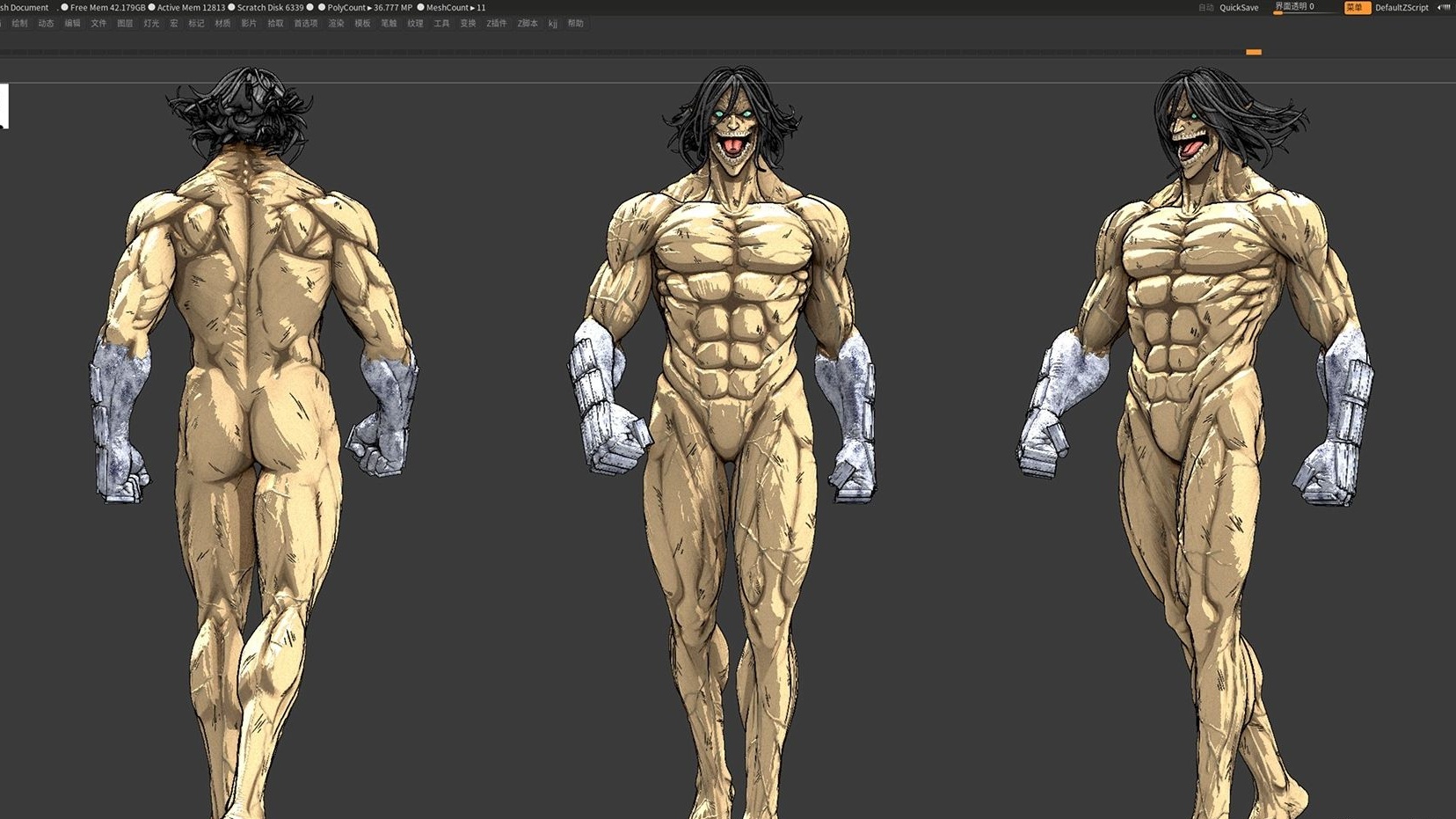Open the 动态 menu
Viewport: 1456px width, 819px height.
[x=46, y=24]
